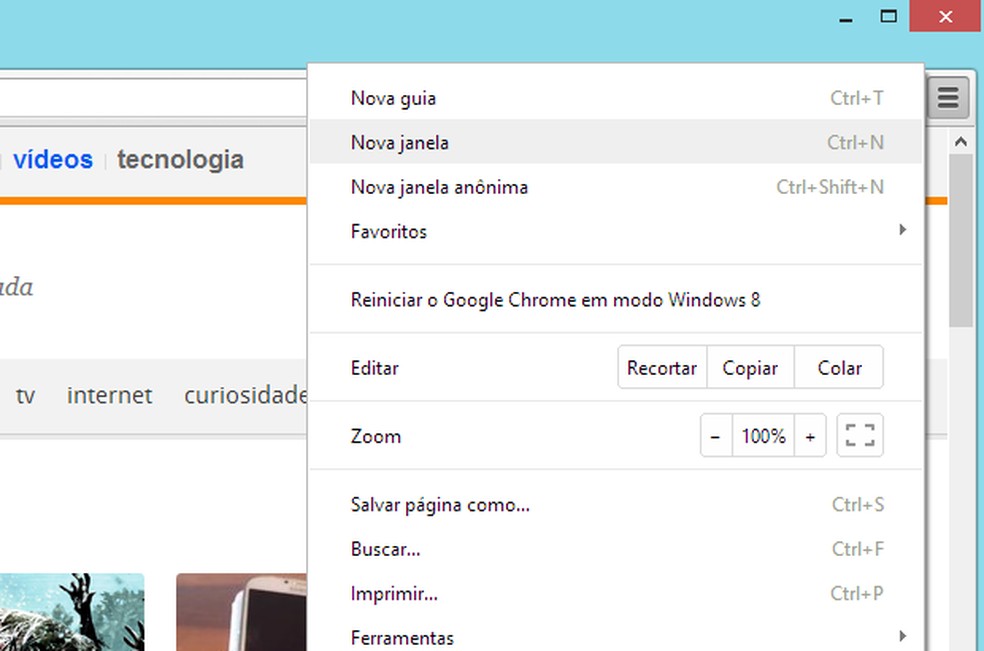Expand the Ferramentas submenu
The width and height of the screenshot is (984, 651).
[x=402, y=637]
